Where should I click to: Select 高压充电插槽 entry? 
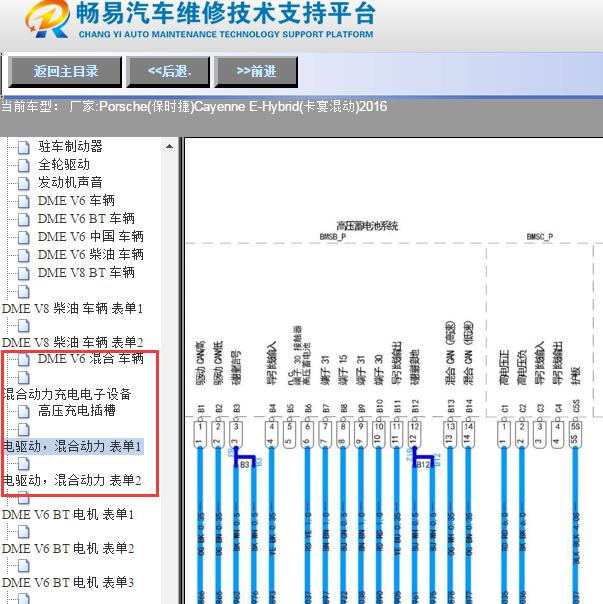click(x=77, y=410)
